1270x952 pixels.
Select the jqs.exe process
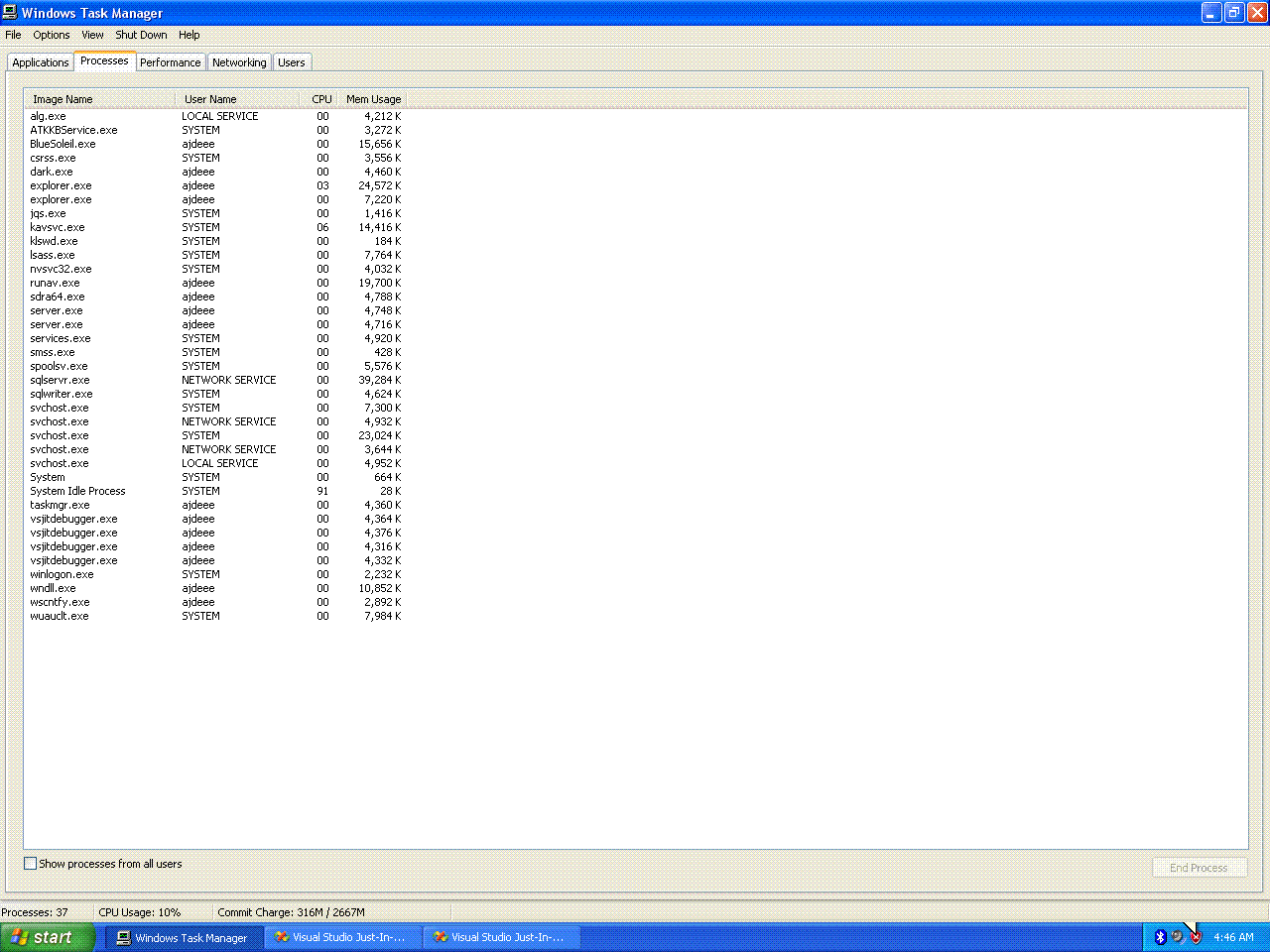(215, 213)
